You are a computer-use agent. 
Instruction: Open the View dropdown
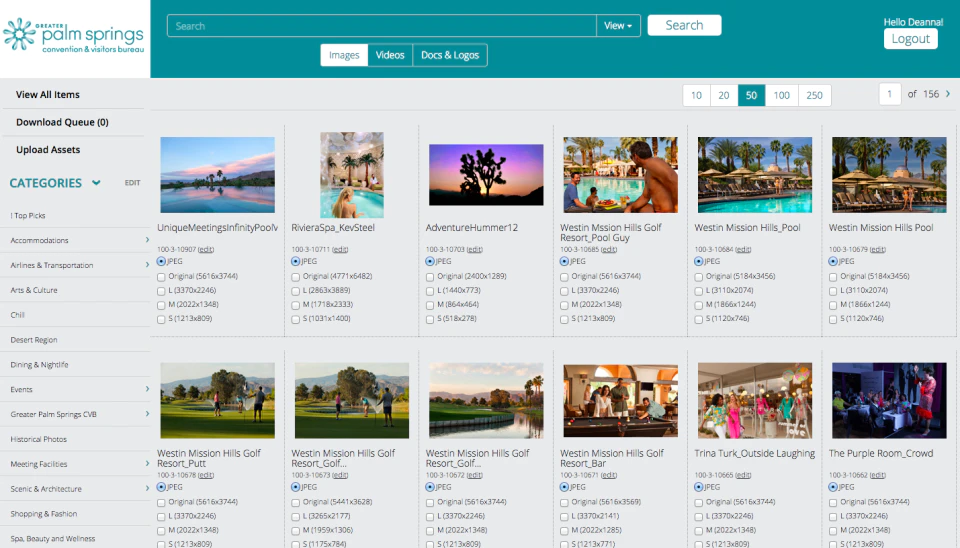tap(618, 26)
